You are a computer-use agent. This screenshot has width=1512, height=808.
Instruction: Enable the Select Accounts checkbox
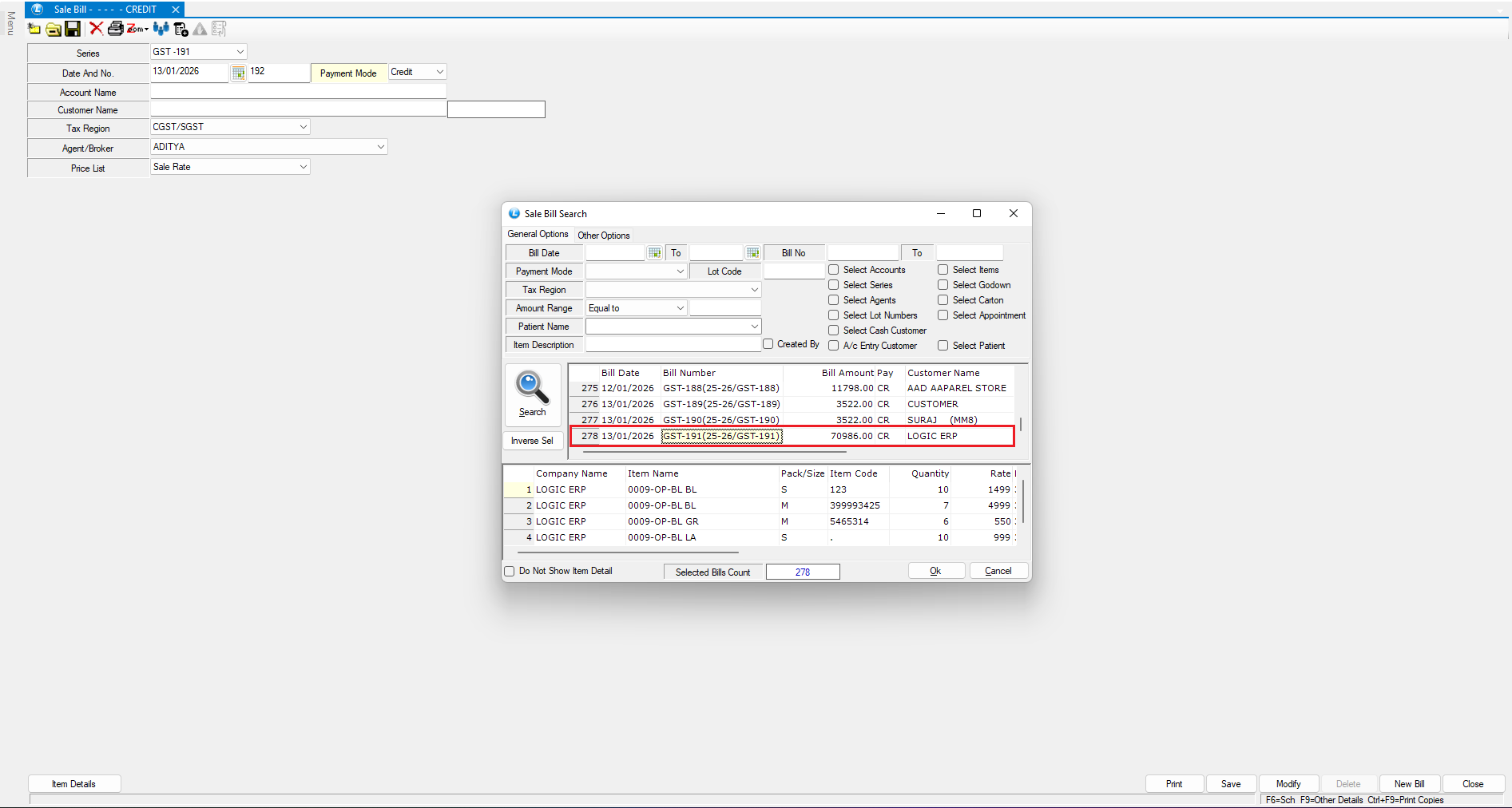tap(834, 270)
